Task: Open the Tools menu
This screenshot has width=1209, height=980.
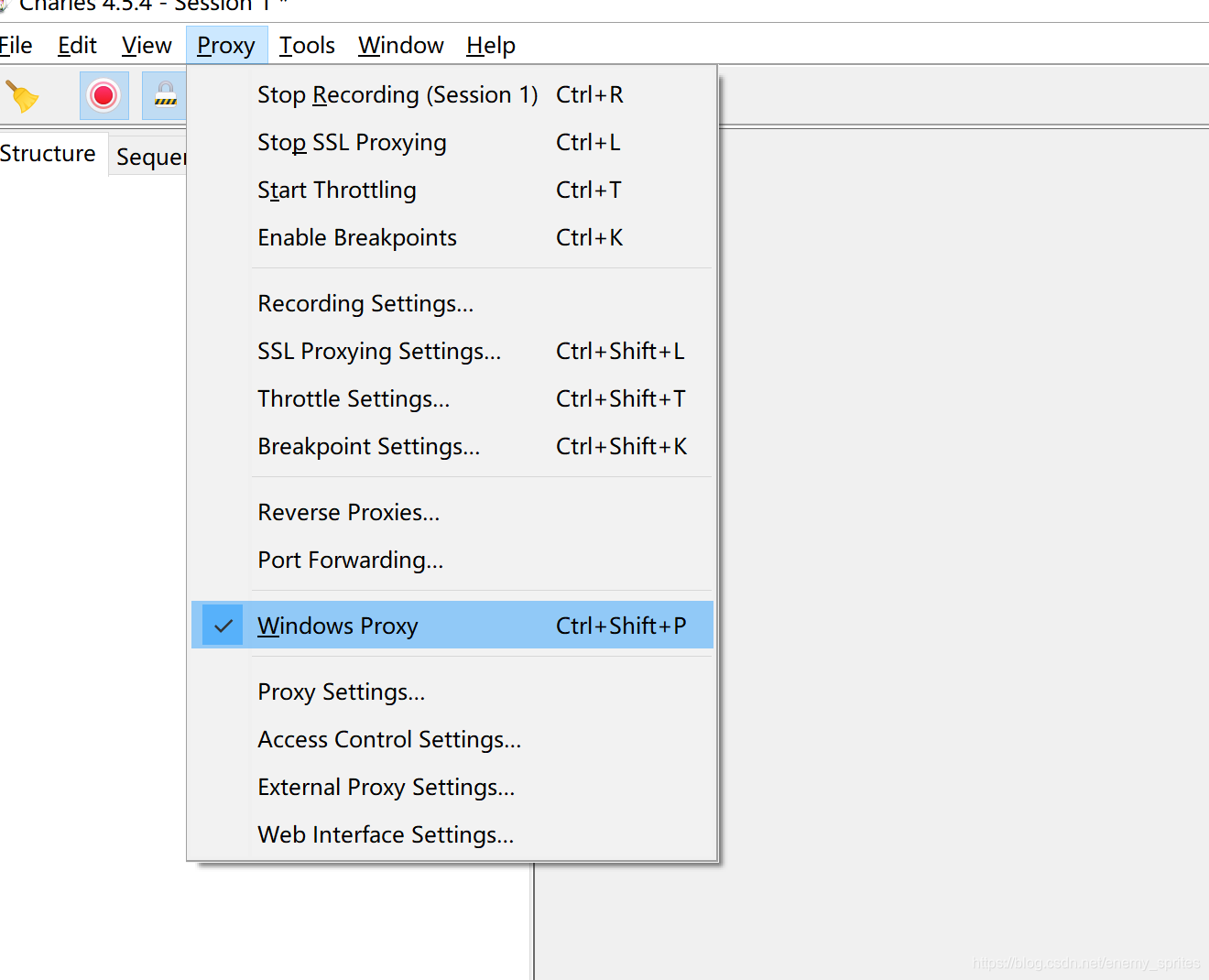Action: tap(307, 46)
